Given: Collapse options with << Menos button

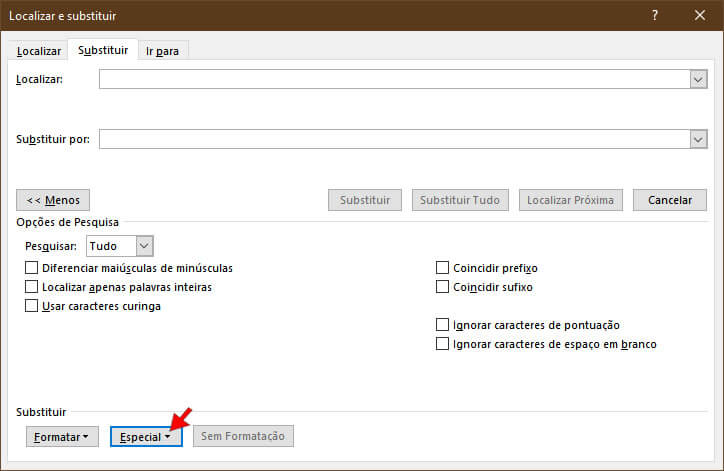Looking at the screenshot, I should [53, 200].
